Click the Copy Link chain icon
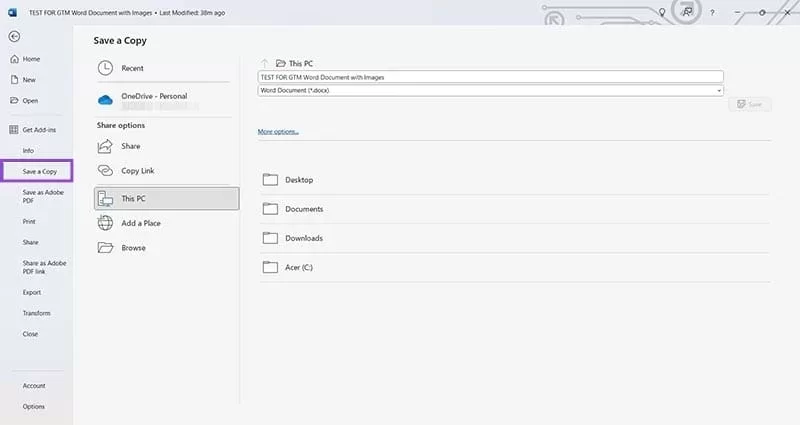This screenshot has width=800, height=425. tap(106, 171)
